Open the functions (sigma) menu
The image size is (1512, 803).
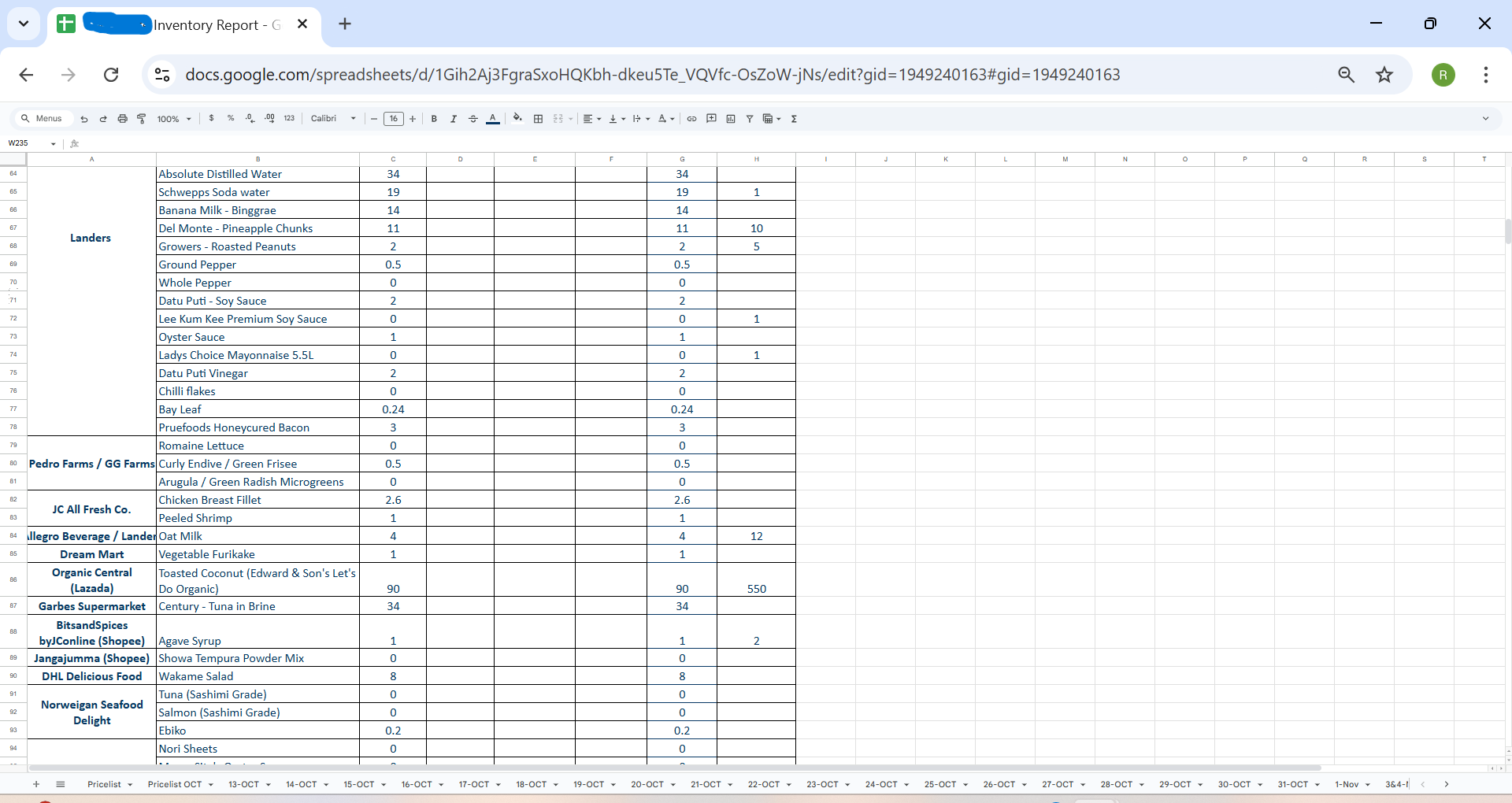794,119
